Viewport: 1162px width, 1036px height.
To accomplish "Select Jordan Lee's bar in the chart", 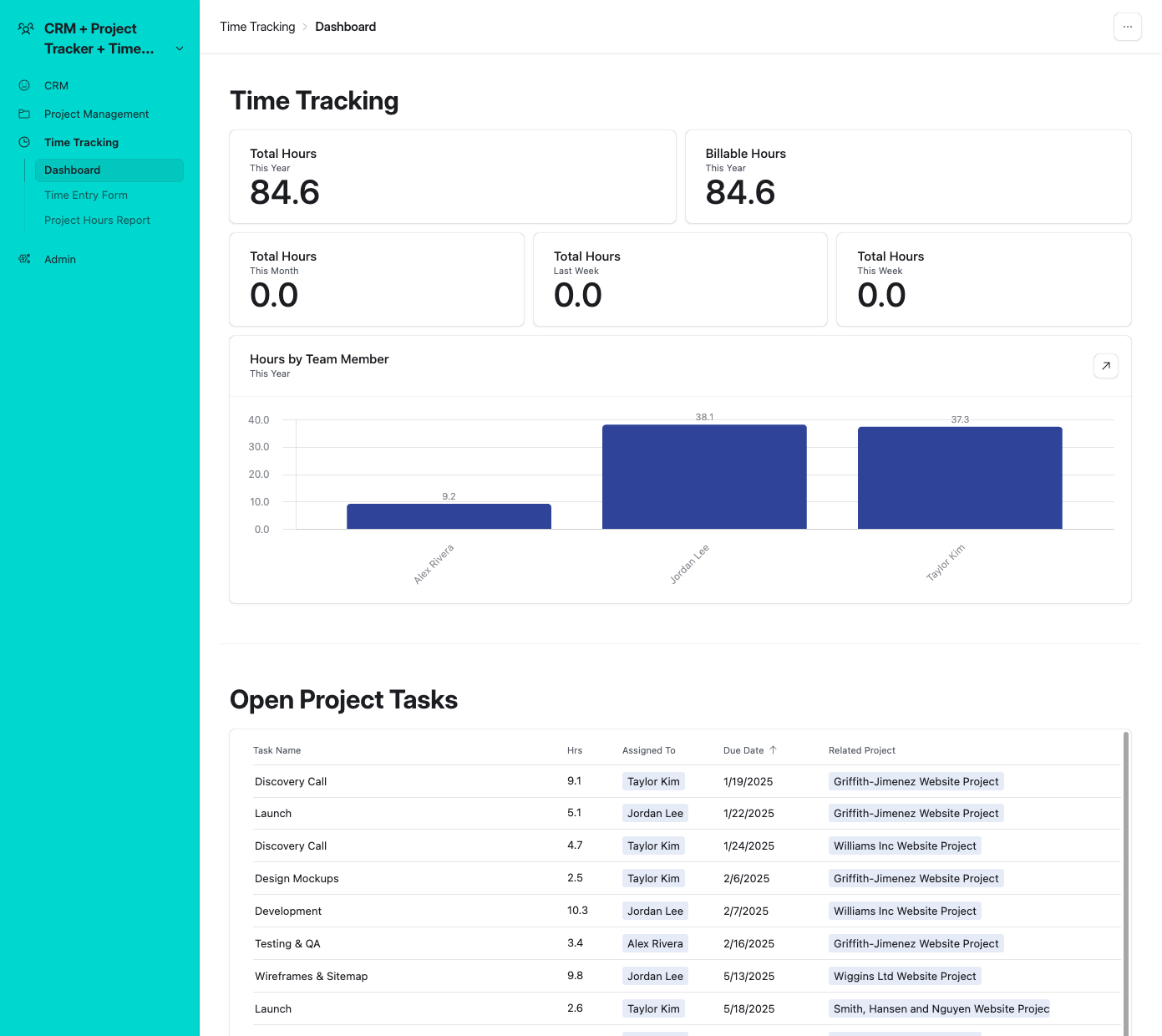I will (x=704, y=476).
